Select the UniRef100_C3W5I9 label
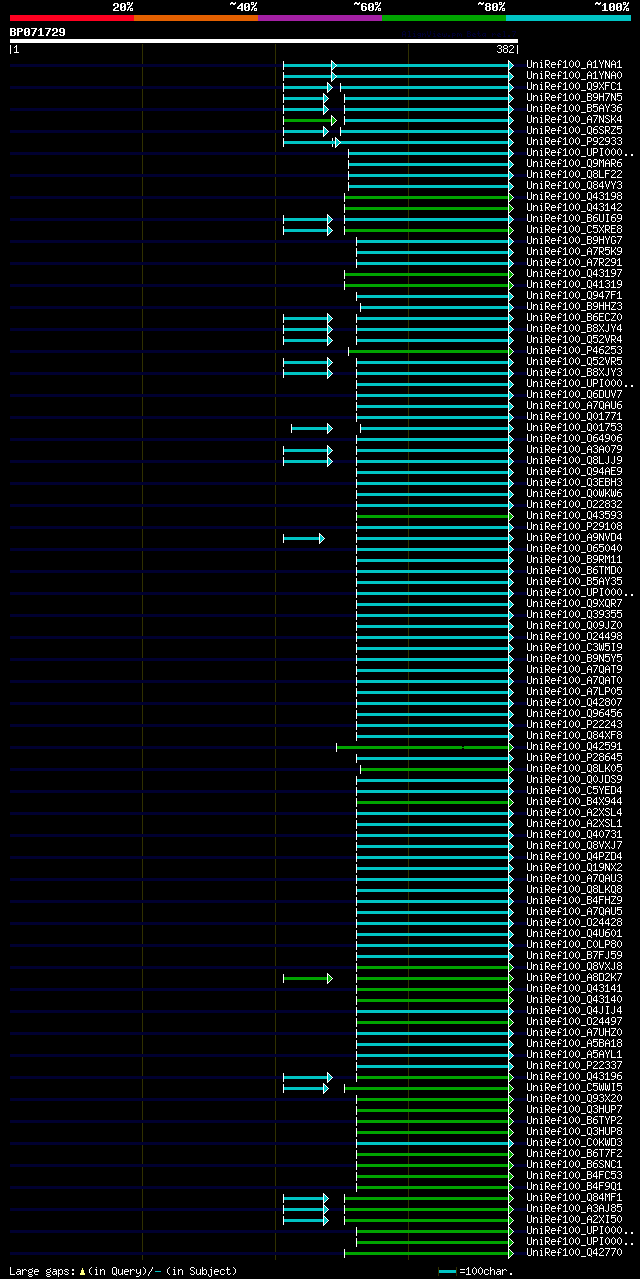Image resolution: width=640 pixels, height=1279 pixels. pos(574,647)
